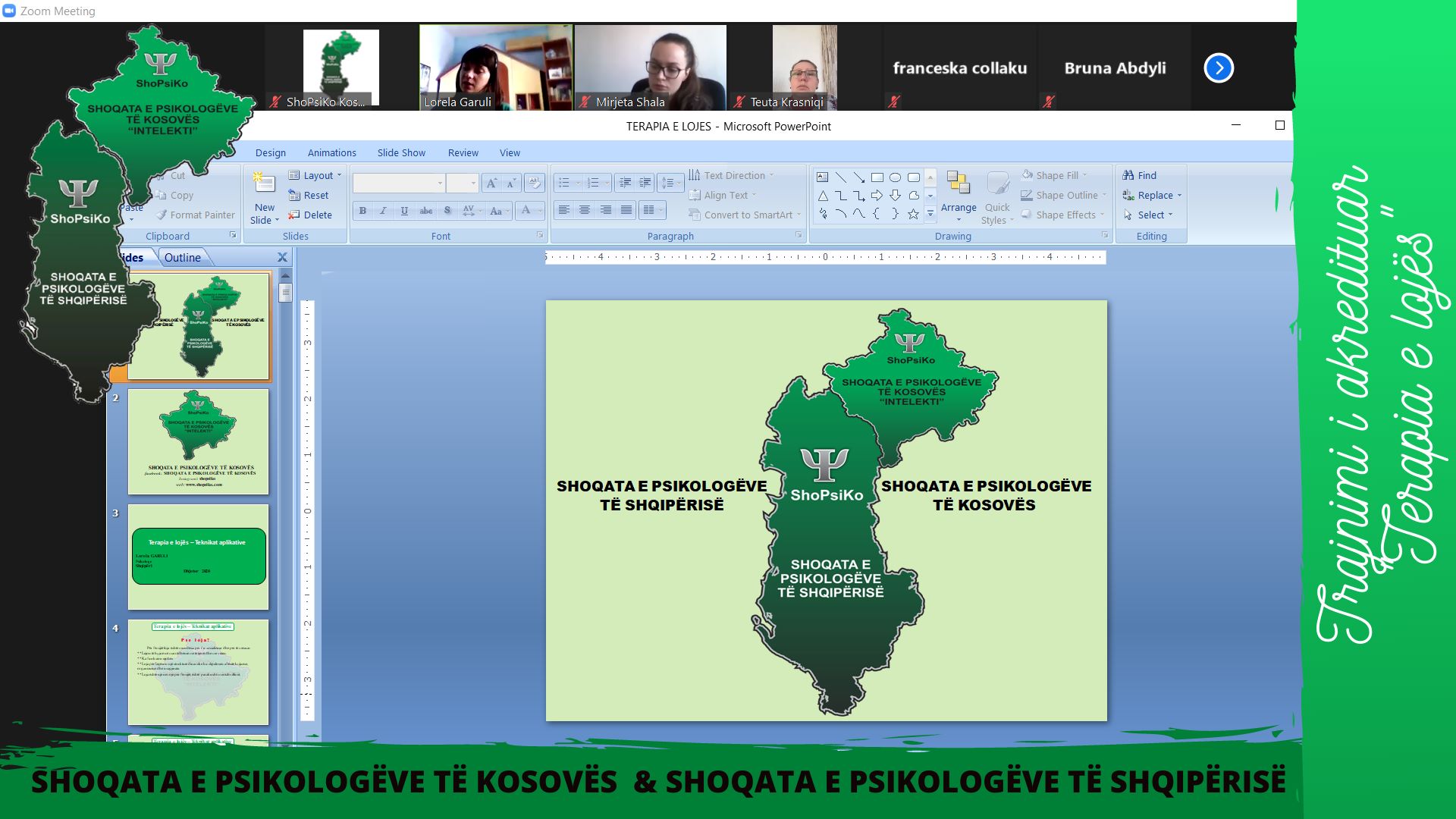
Task: Justify the paragraph text
Action: tap(626, 210)
